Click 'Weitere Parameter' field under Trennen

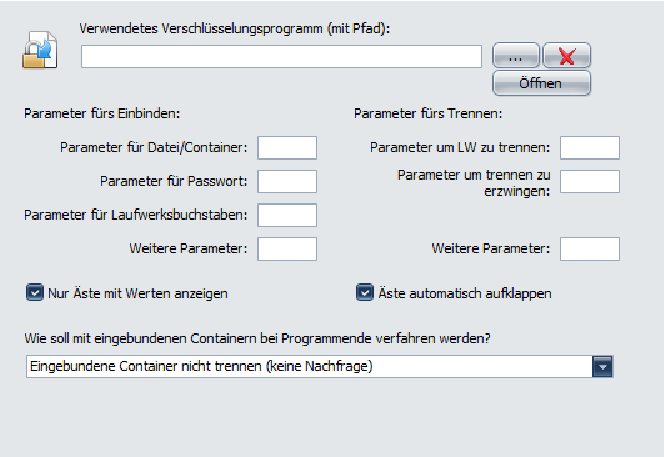(x=590, y=248)
